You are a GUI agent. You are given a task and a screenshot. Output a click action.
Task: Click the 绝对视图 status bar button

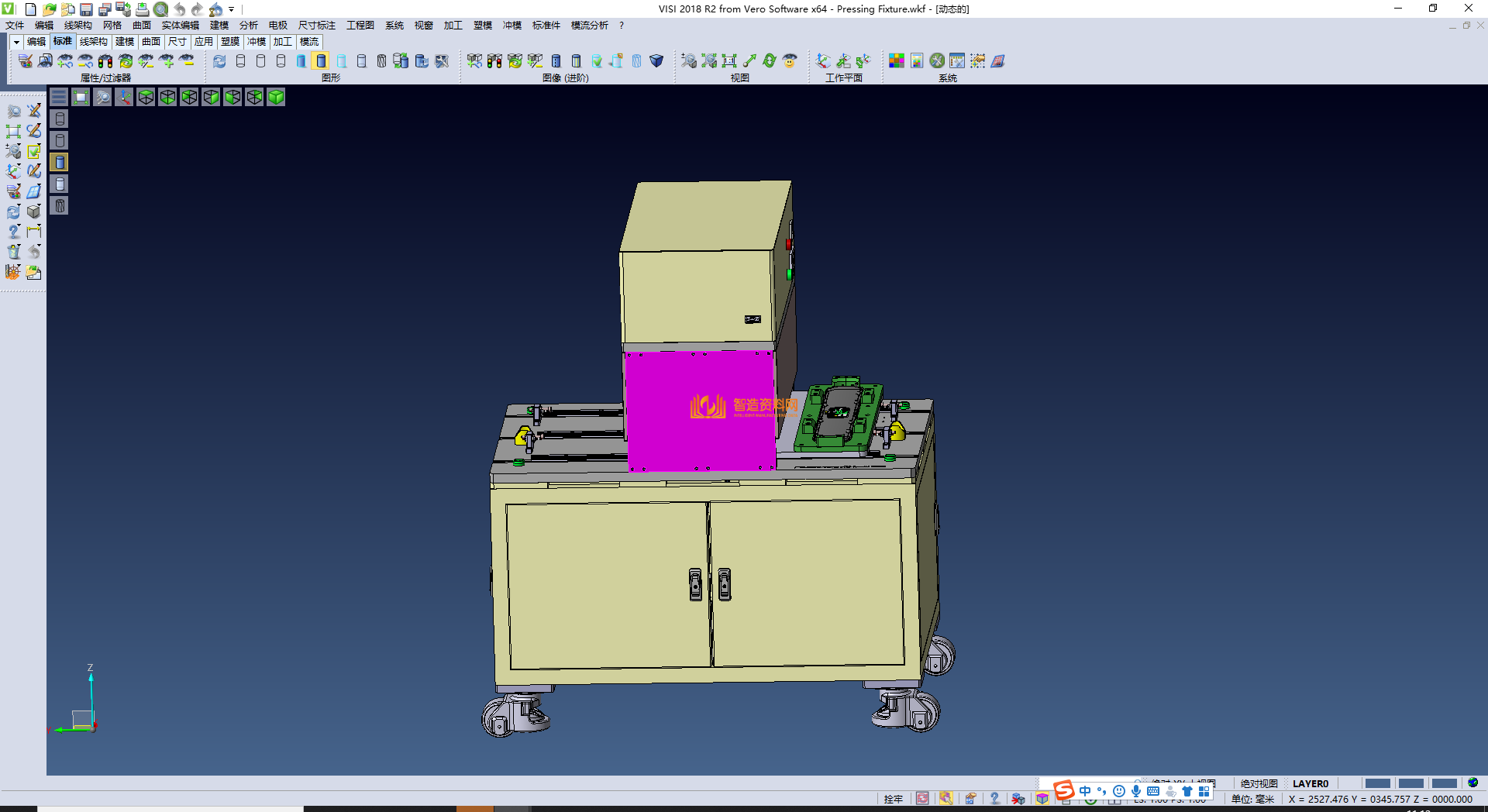point(1259,783)
